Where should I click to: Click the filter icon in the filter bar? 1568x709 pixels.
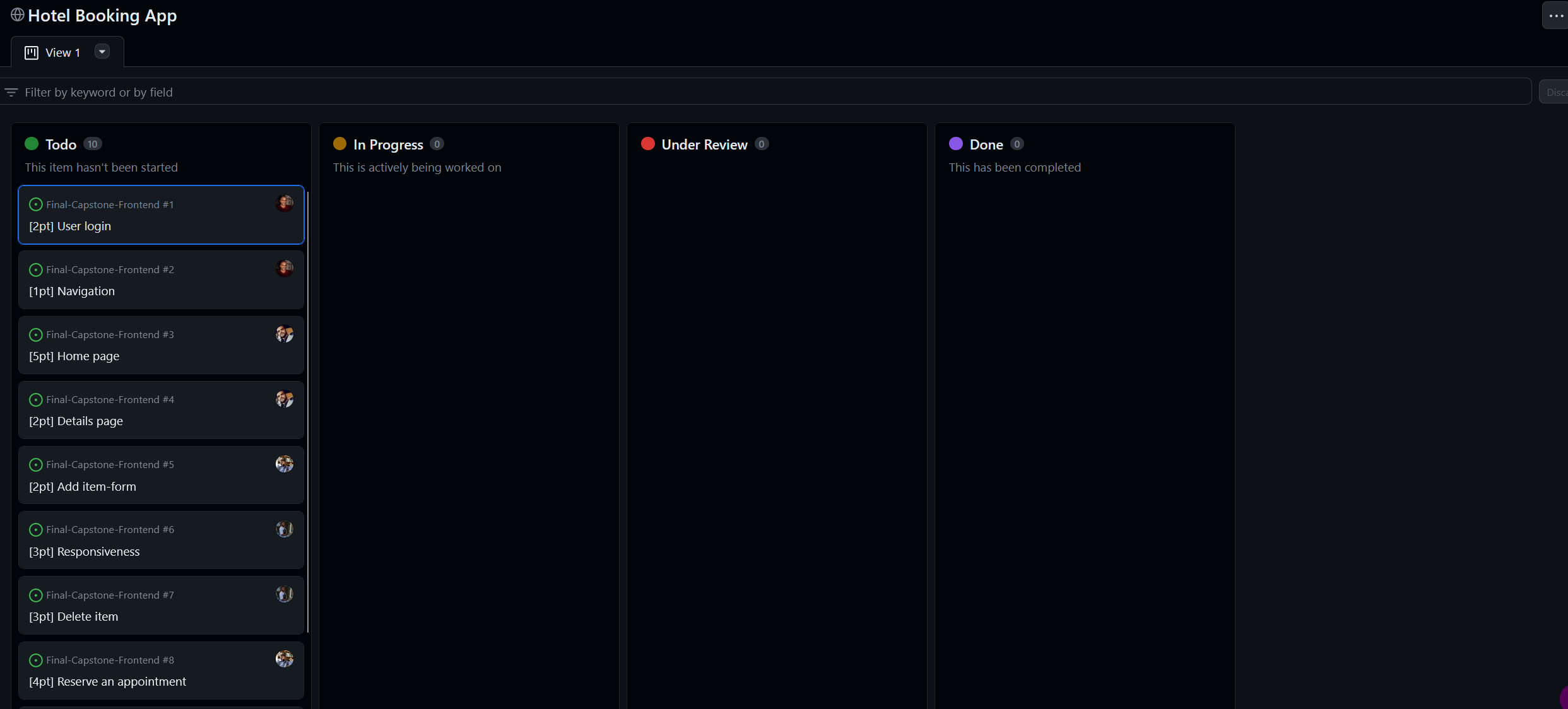(11, 91)
